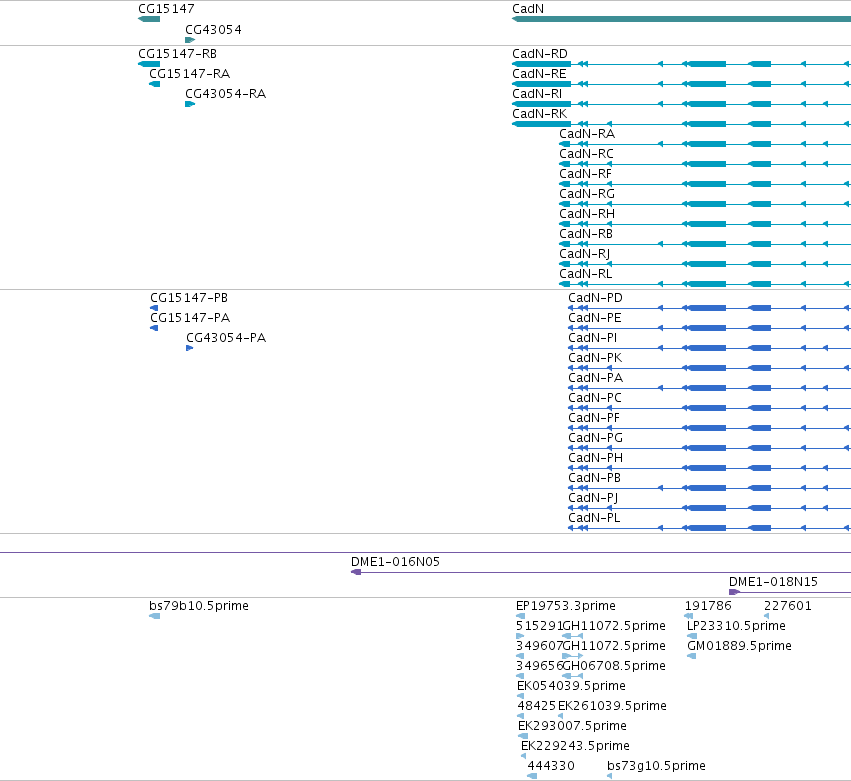Image resolution: width=851 pixels, height=781 pixels.
Task: Choose the CadN-RK transcript label
Action: pos(539,114)
